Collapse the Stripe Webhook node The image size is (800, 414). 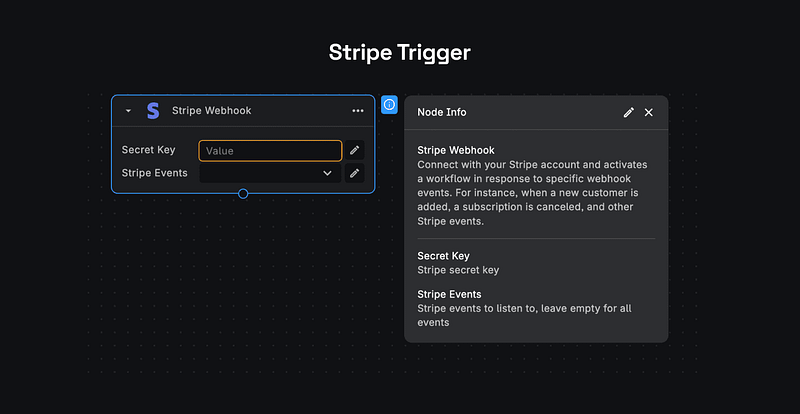tap(128, 111)
